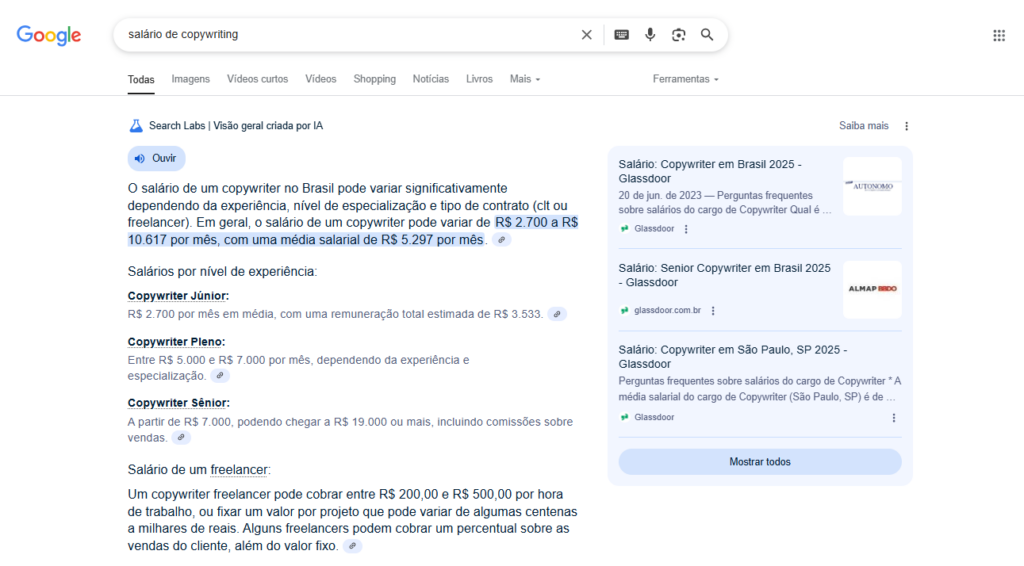
Task: Start voice search with microphone icon
Action: tap(650, 35)
